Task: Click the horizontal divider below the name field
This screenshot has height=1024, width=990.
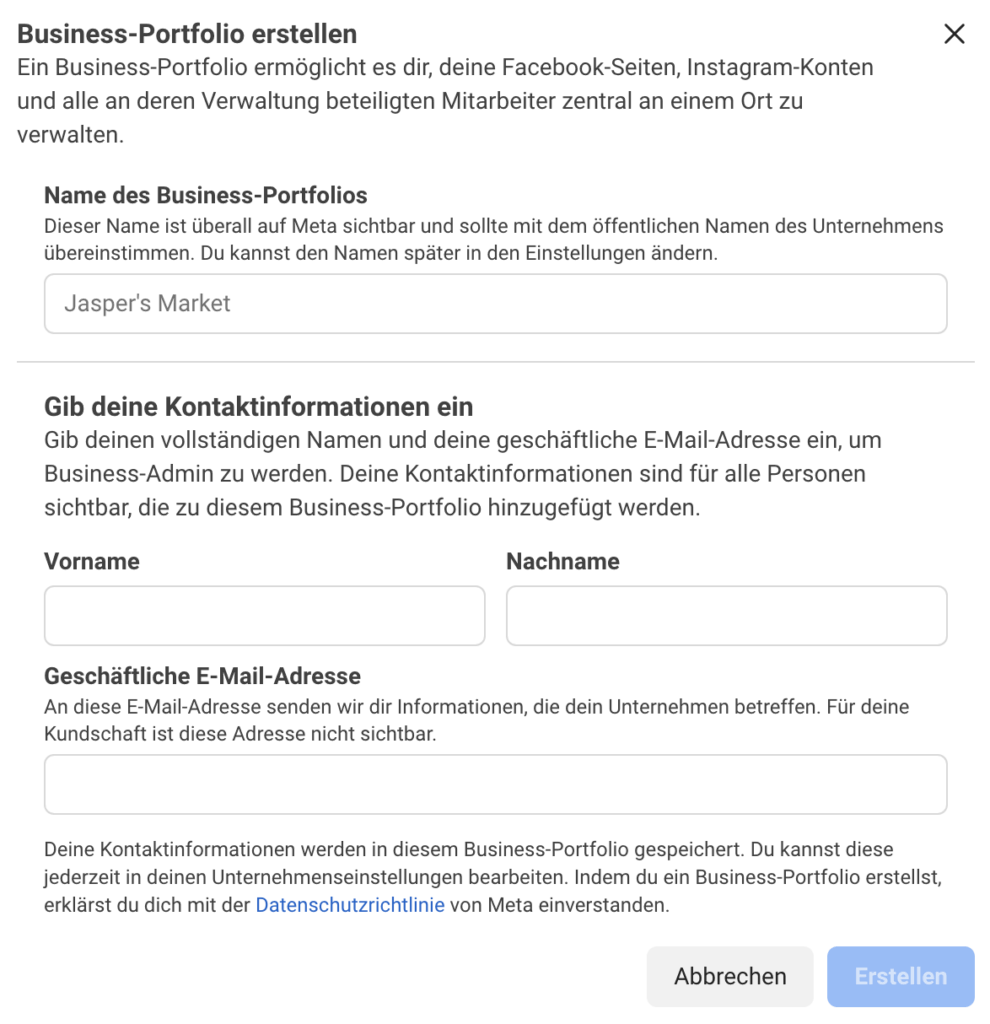Action: (495, 362)
